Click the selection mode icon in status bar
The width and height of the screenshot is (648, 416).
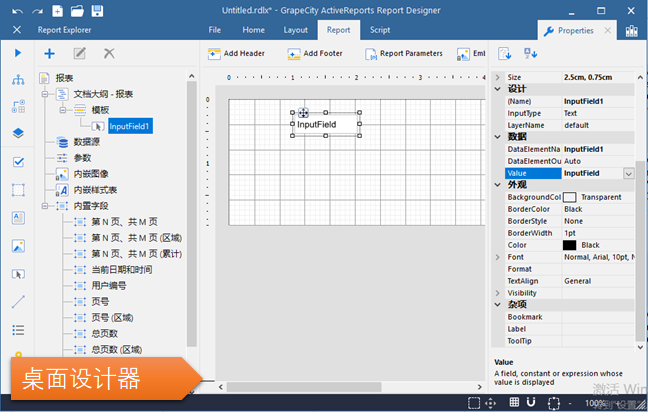474,403
